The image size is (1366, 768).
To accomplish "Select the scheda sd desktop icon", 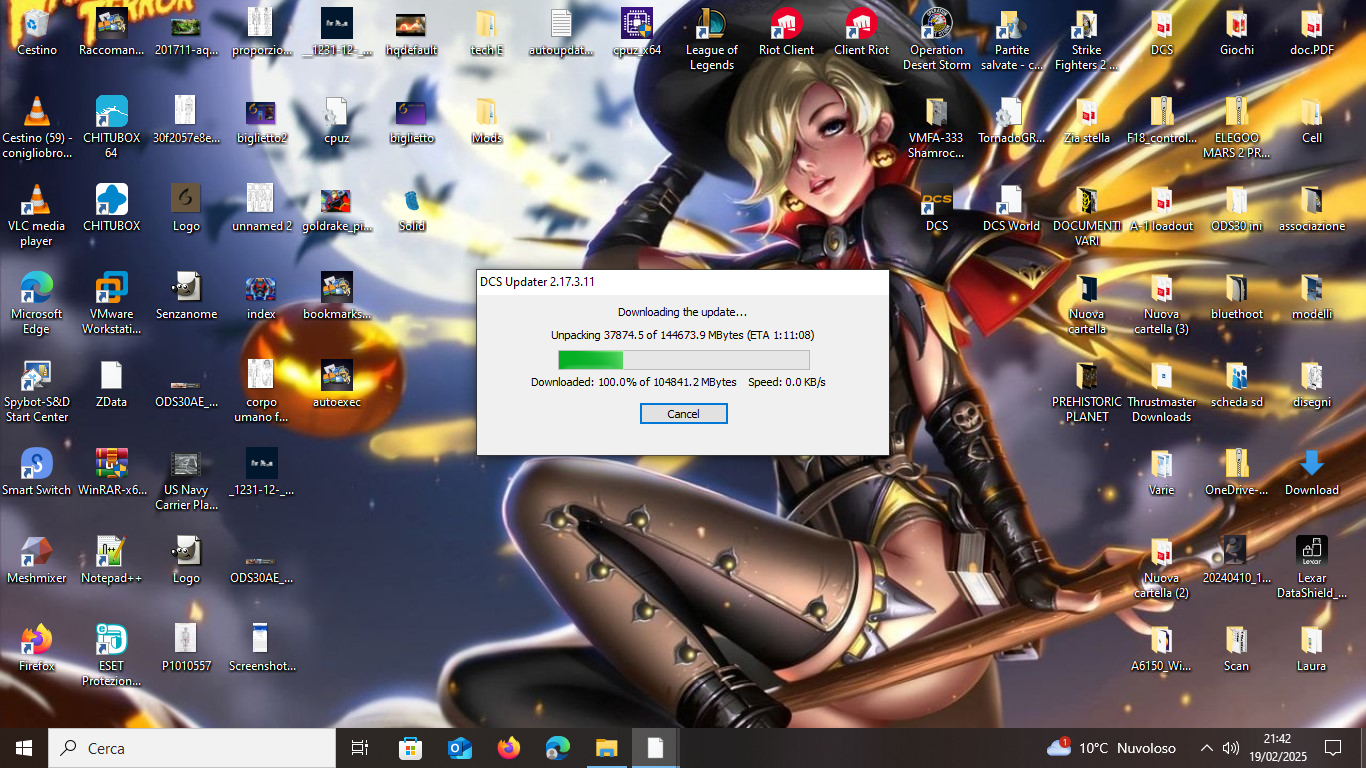I will tap(1236, 383).
